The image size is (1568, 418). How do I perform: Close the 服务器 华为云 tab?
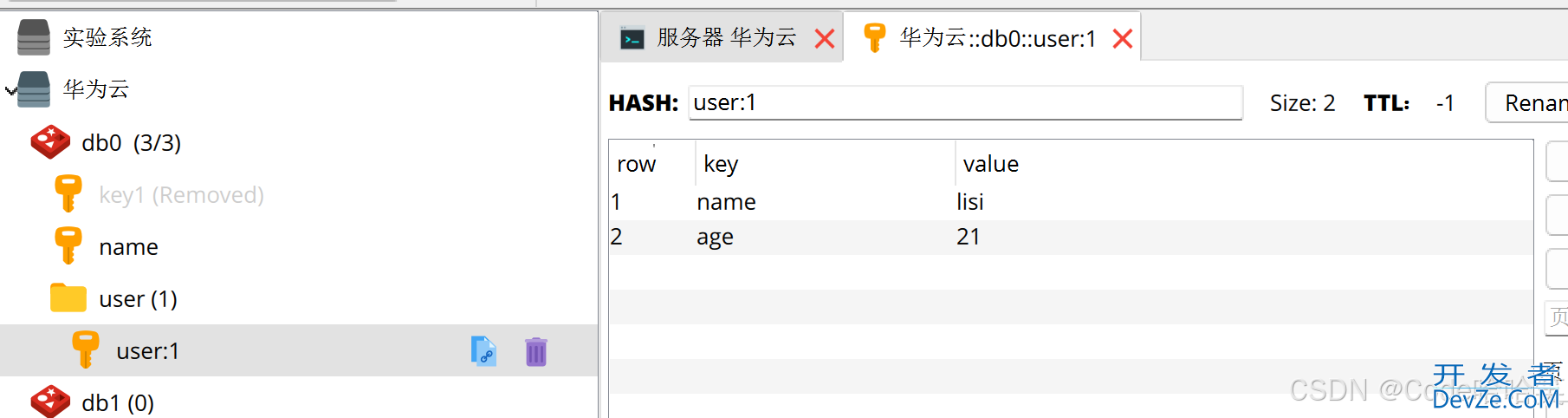[825, 38]
